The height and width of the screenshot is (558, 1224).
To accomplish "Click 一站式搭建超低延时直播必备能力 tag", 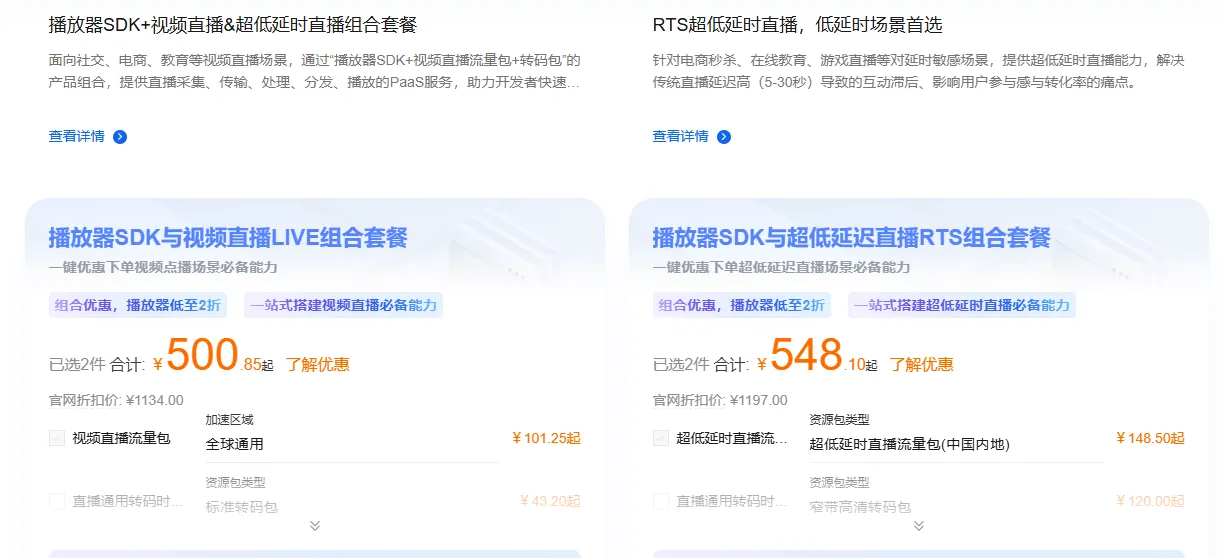I will 962,305.
